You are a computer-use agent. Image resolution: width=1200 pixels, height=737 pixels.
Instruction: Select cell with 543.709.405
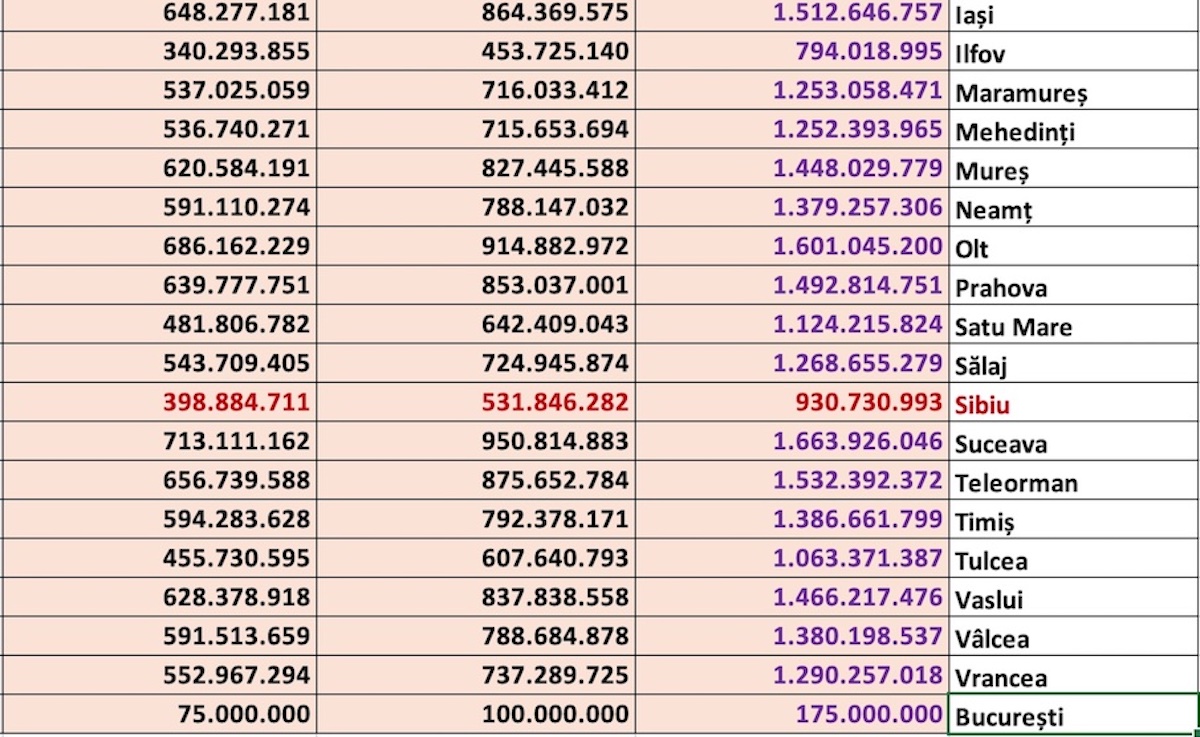(x=158, y=365)
